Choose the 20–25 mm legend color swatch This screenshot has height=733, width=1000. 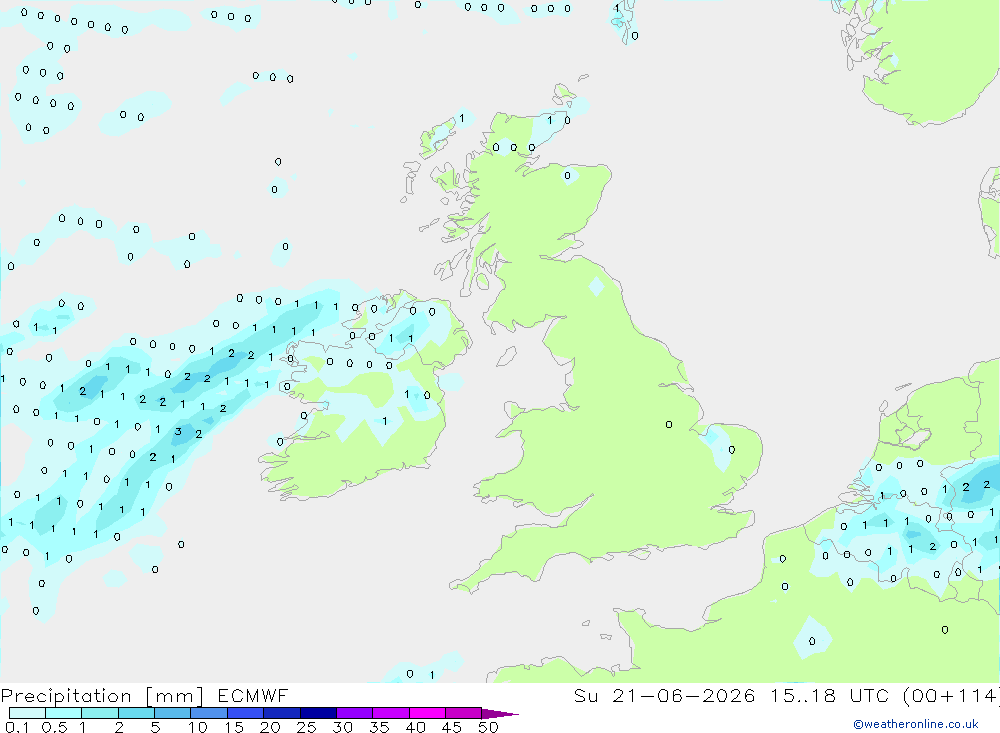[x=281, y=713]
